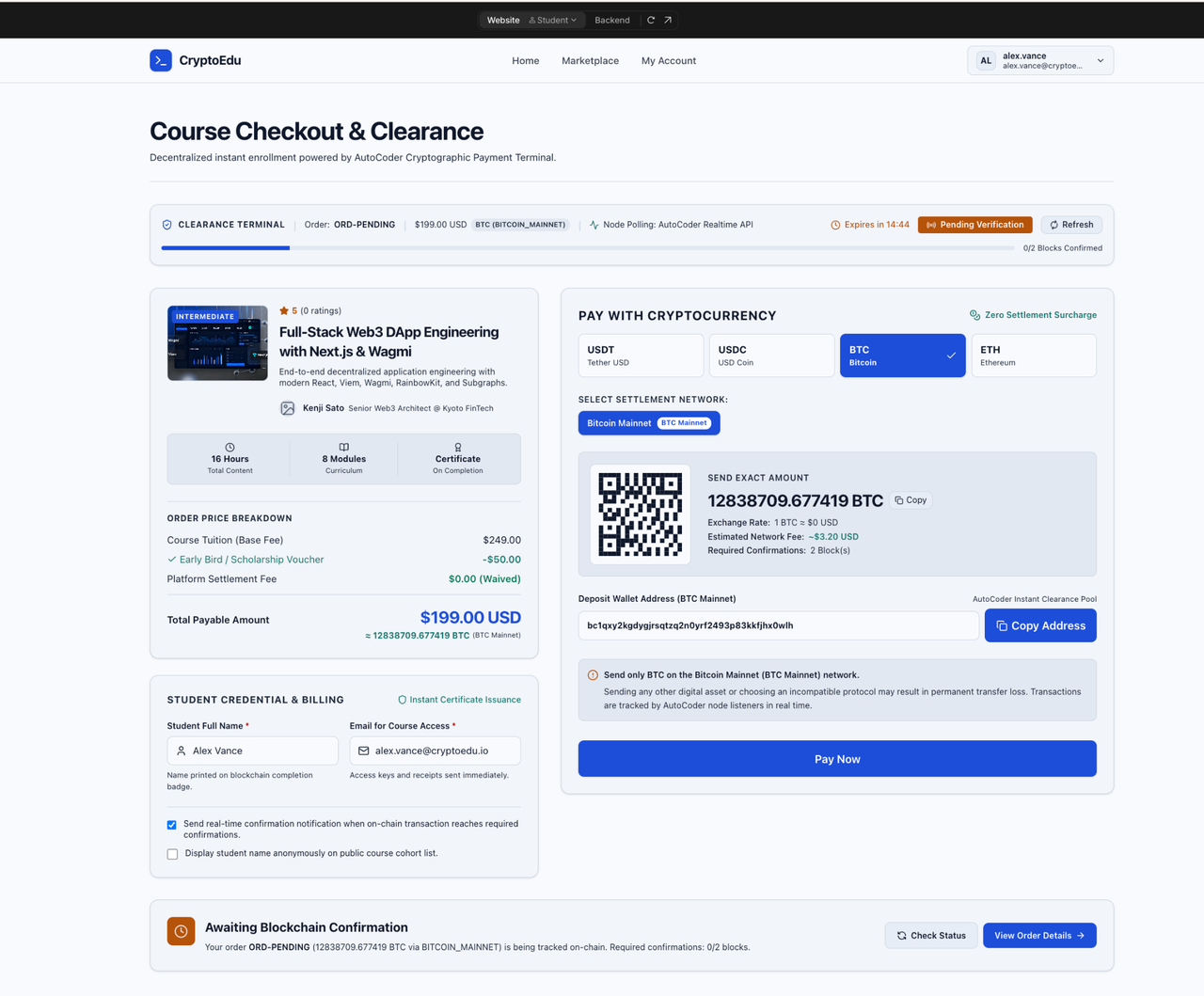This screenshot has height=996, width=1204.
Task: Click the $199.00 USD total amount
Action: tap(470, 618)
